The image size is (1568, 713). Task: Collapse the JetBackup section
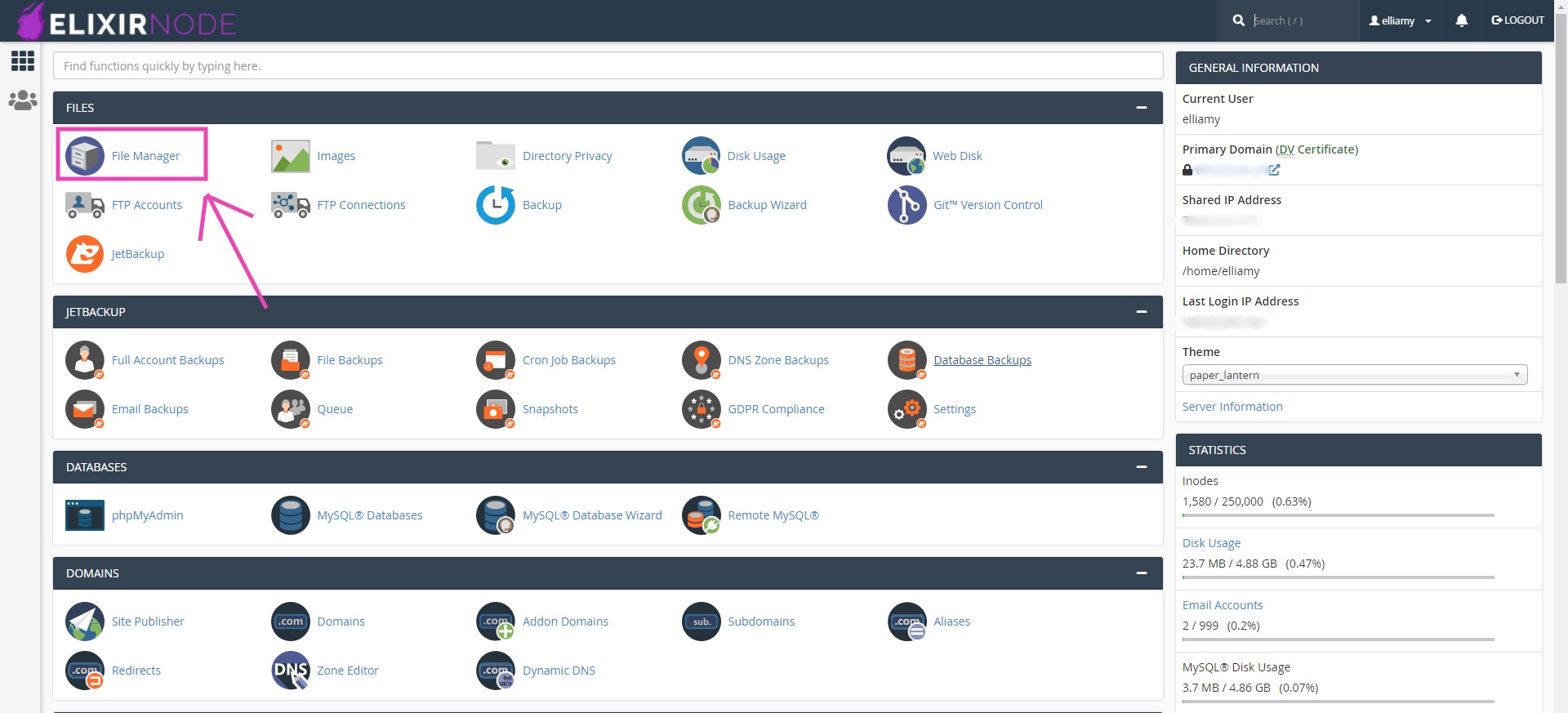click(x=1142, y=312)
